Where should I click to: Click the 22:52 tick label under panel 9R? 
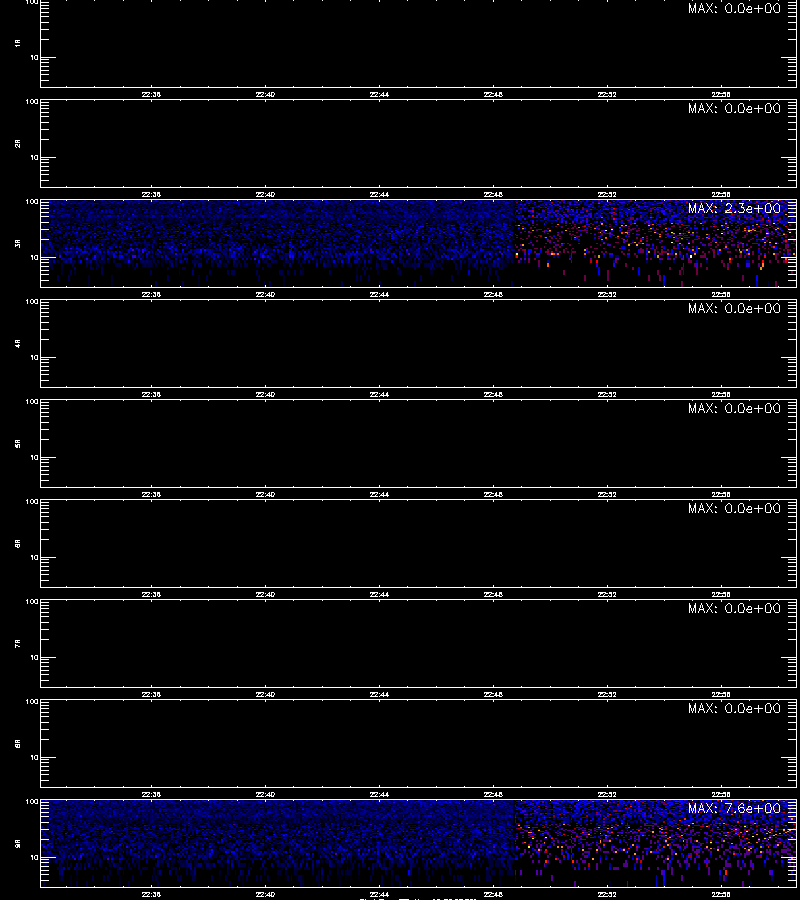[x=607, y=894]
